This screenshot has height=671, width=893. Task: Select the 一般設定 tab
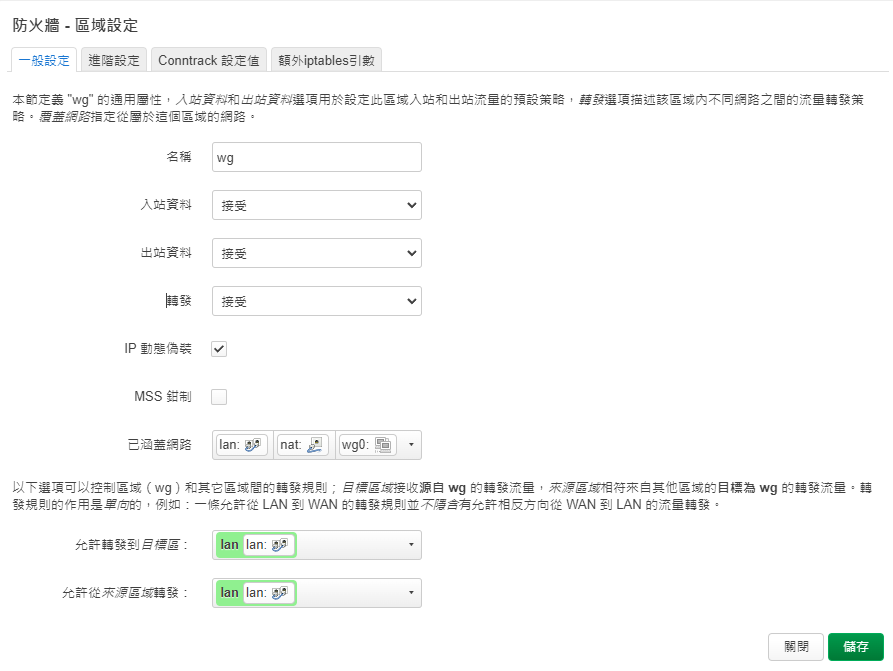click(x=44, y=60)
